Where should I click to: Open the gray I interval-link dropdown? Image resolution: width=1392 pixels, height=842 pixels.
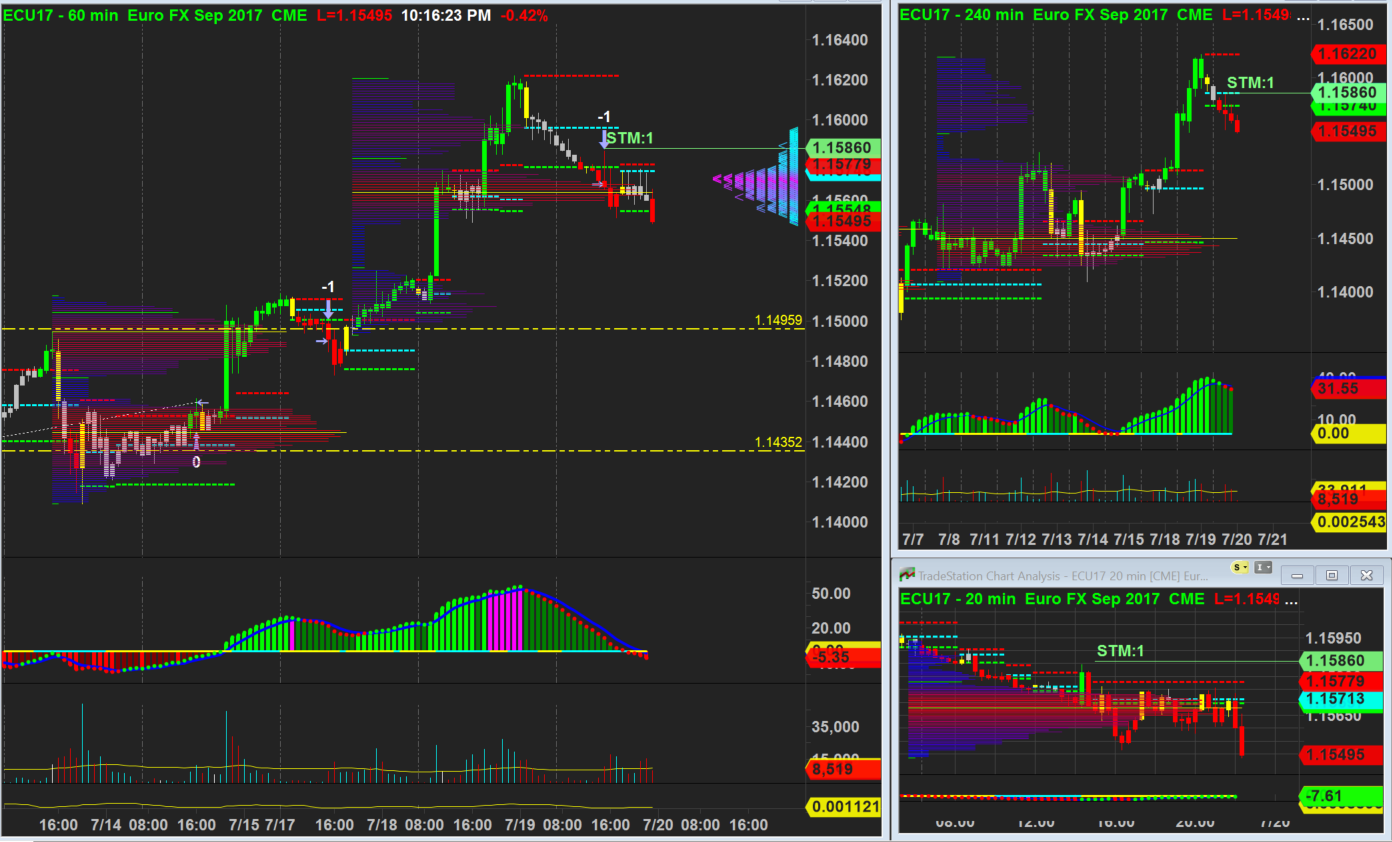[1262, 567]
